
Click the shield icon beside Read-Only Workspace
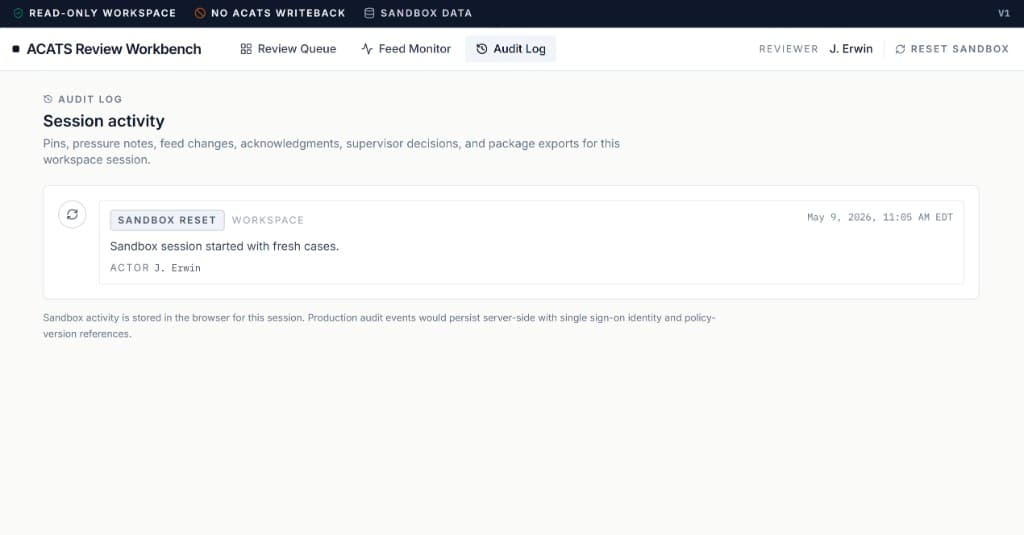tap(18, 13)
